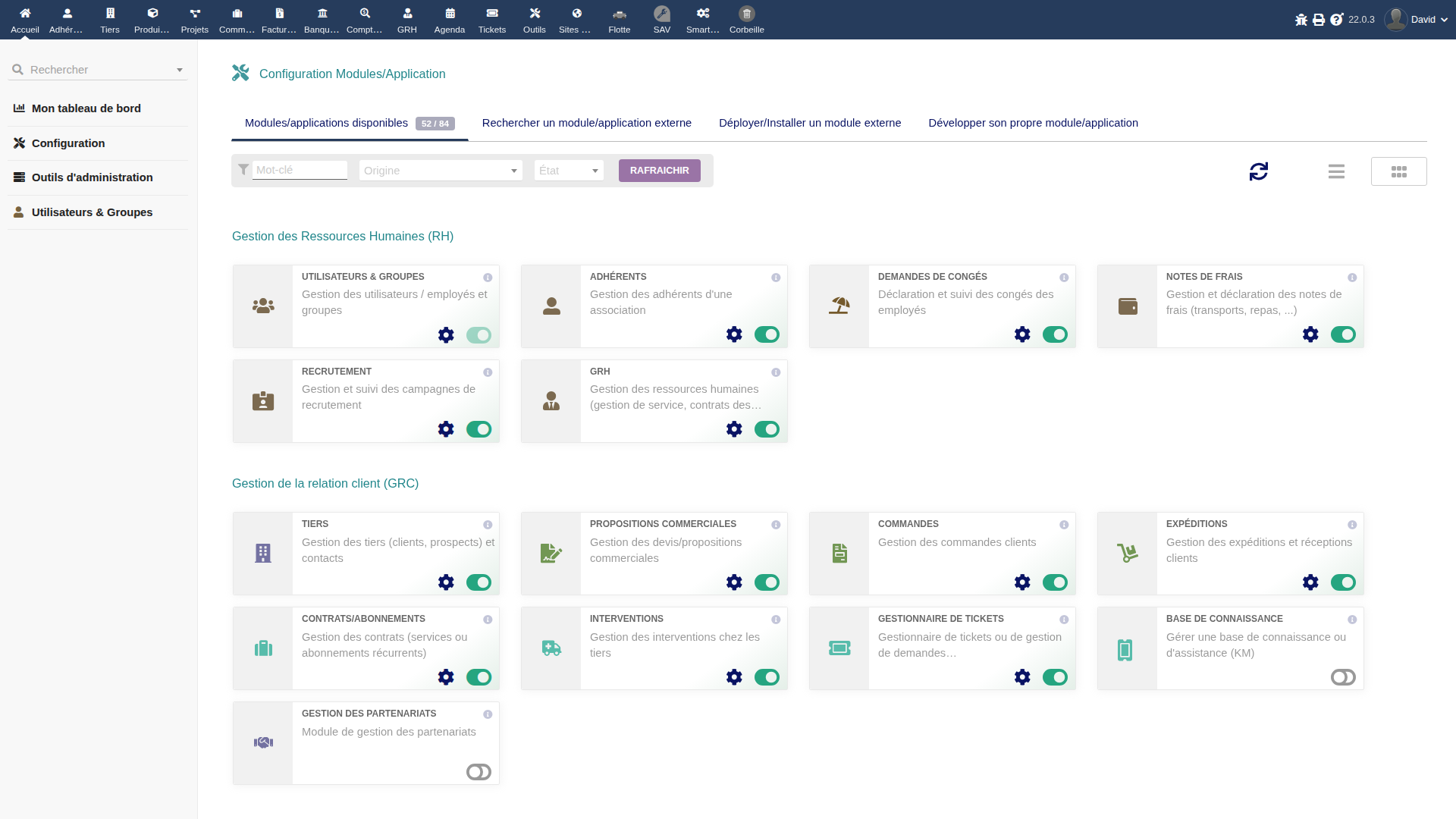Open Rechercher un module/application externe tab
The width and height of the screenshot is (1456, 819).
pos(586,123)
